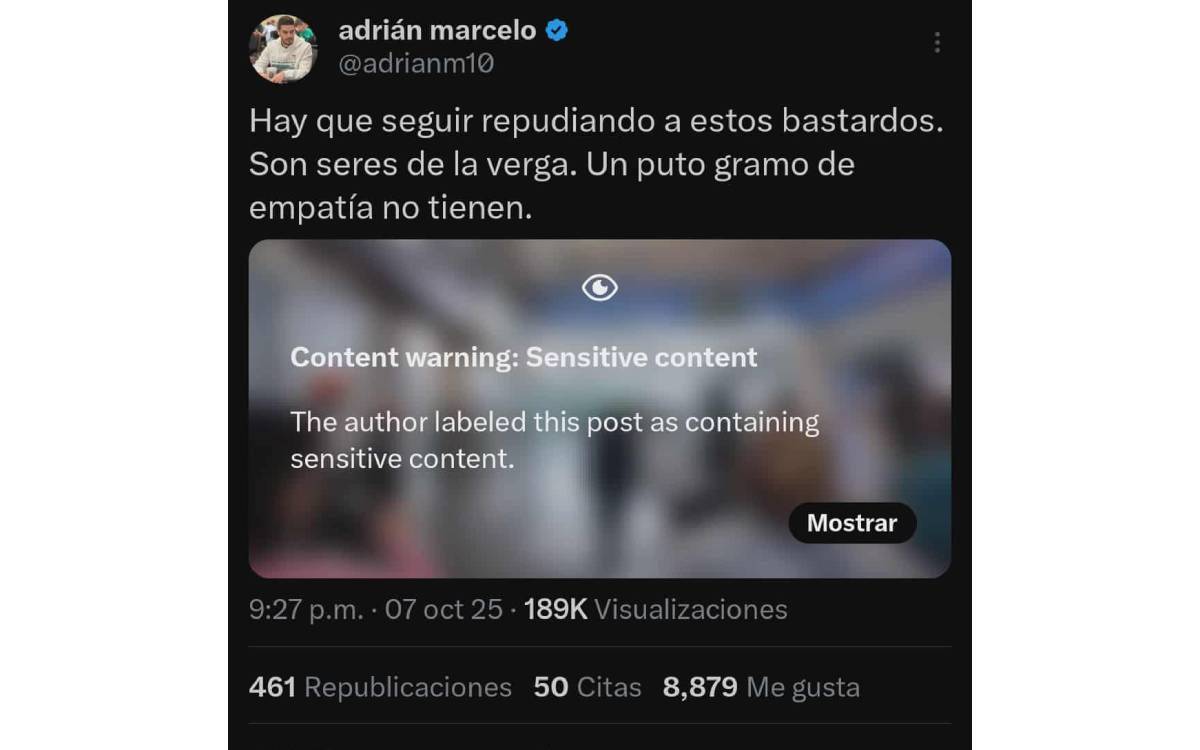The width and height of the screenshot is (1200, 750).
Task: Open the adrián marcelo display name
Action: pos(438,31)
